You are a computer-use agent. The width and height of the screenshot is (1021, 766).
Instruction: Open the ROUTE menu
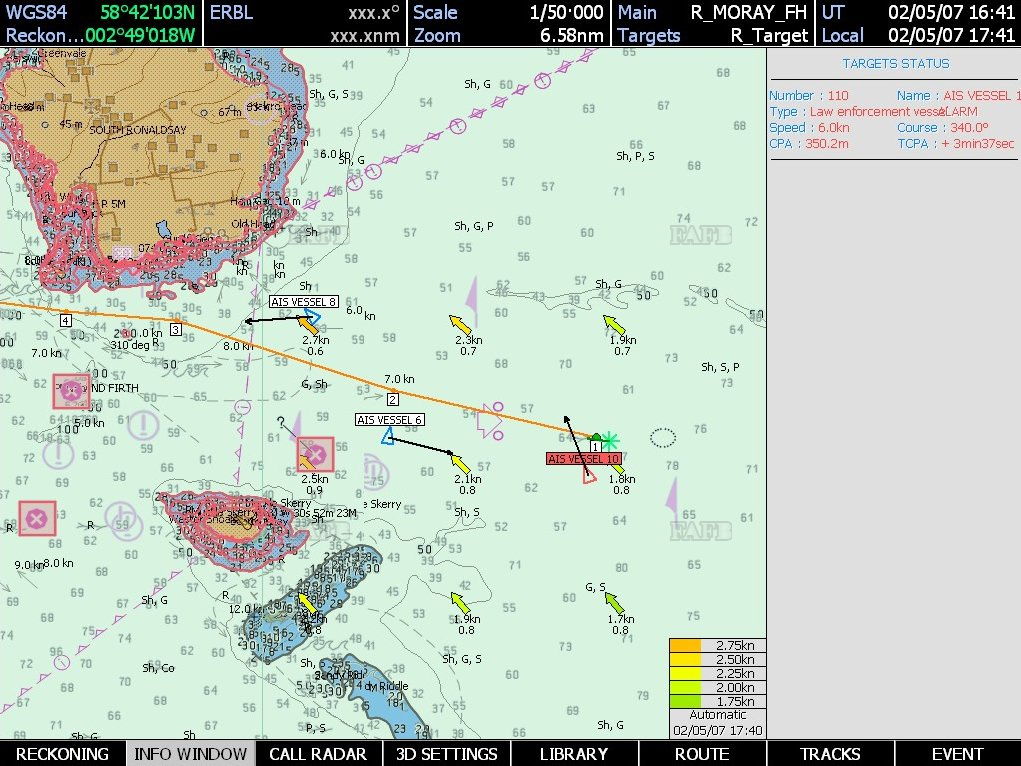702,754
